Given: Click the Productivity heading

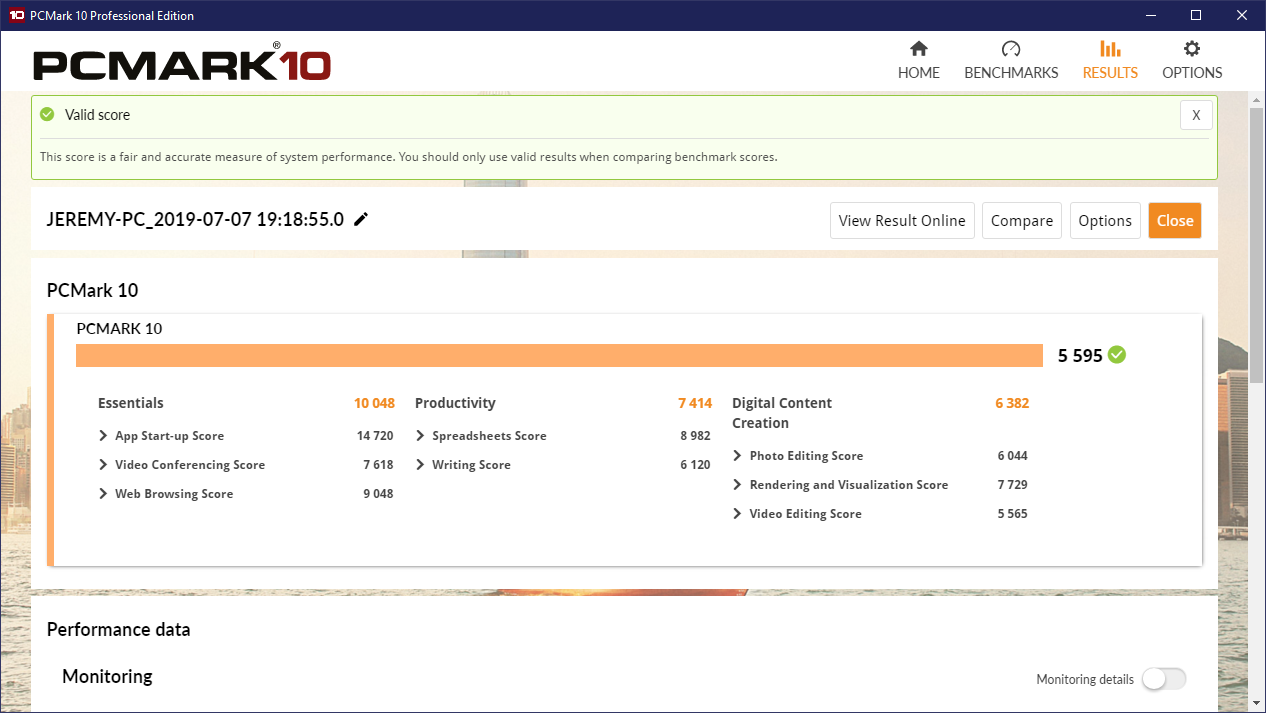Looking at the screenshot, I should point(455,403).
